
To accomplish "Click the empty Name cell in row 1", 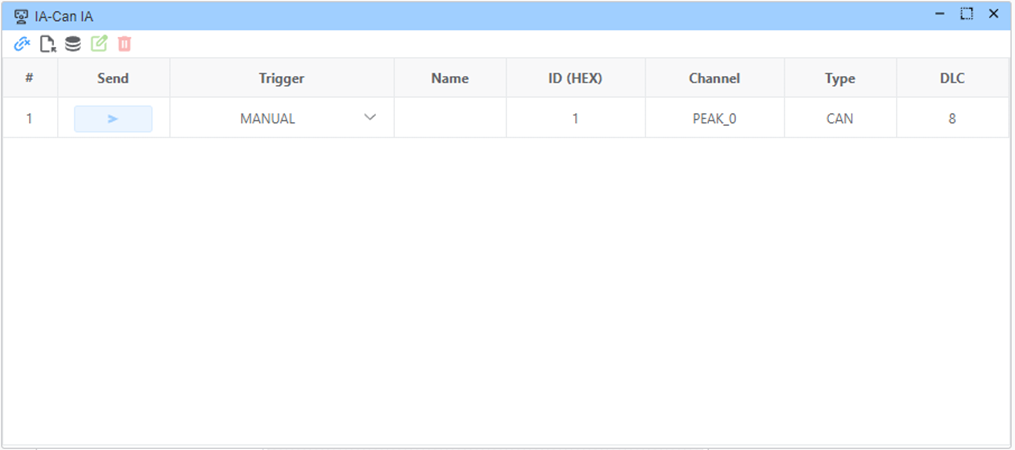I will coord(450,118).
